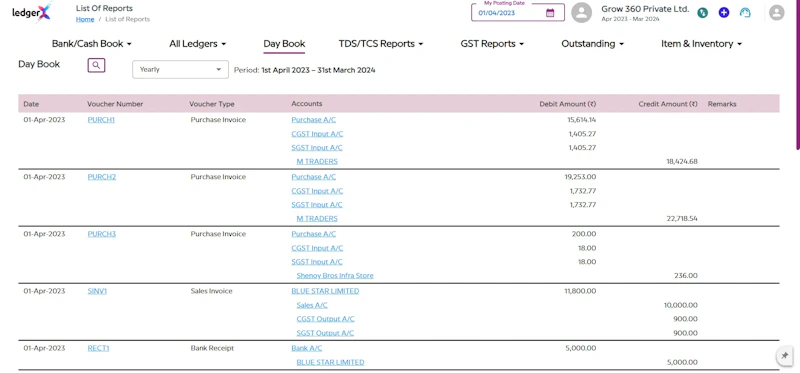Open SGST Input A/C under PURCH2

point(317,205)
